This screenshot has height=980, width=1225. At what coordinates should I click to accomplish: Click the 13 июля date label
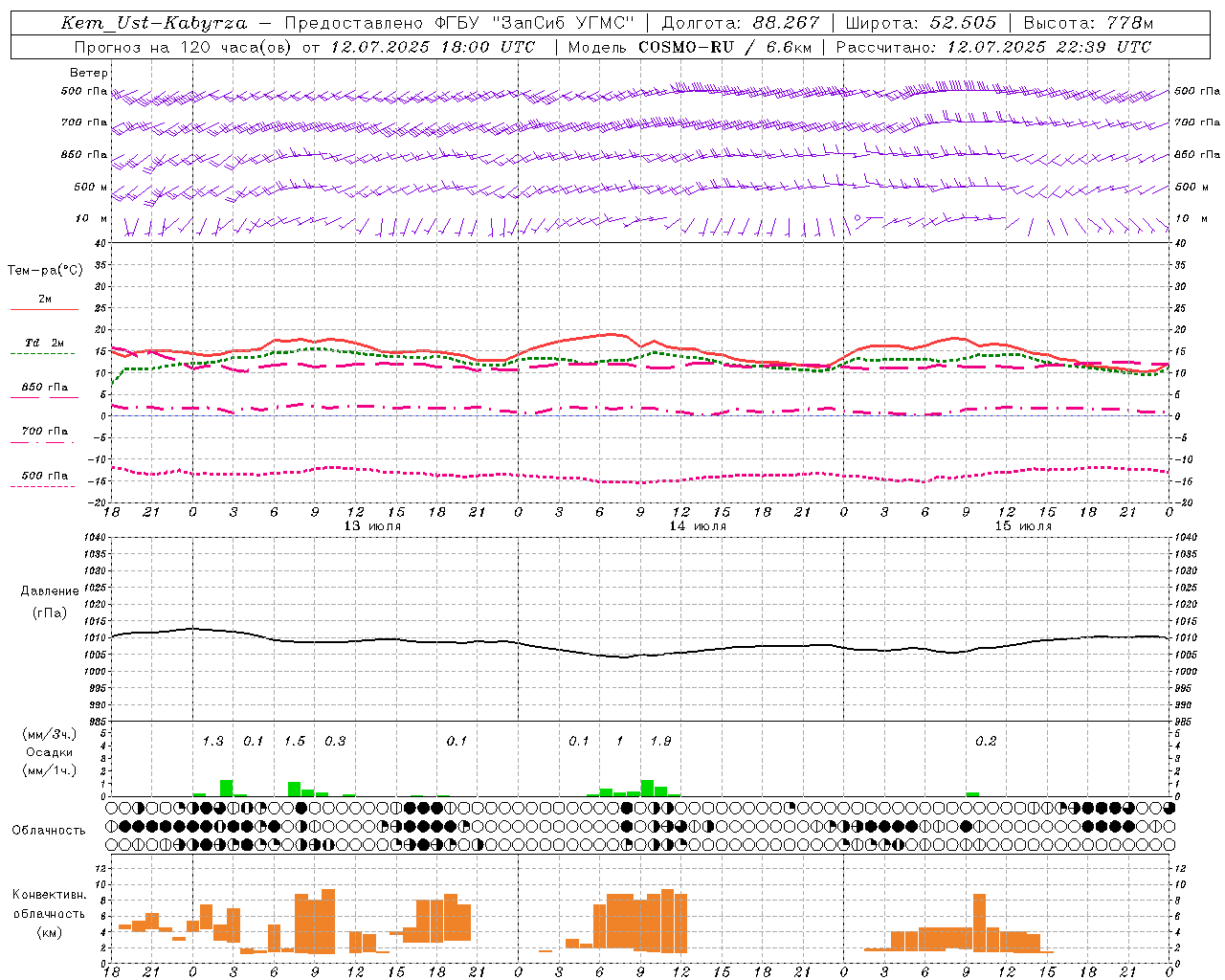click(x=372, y=526)
